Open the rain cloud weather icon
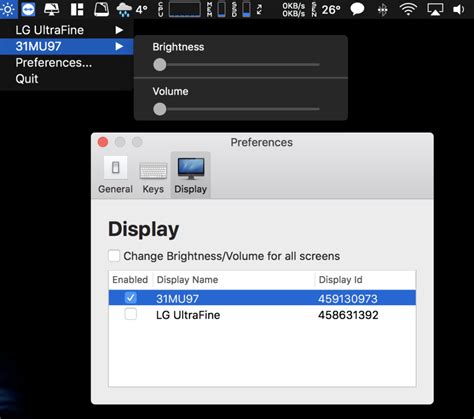This screenshot has height=419, width=474. tap(124, 10)
